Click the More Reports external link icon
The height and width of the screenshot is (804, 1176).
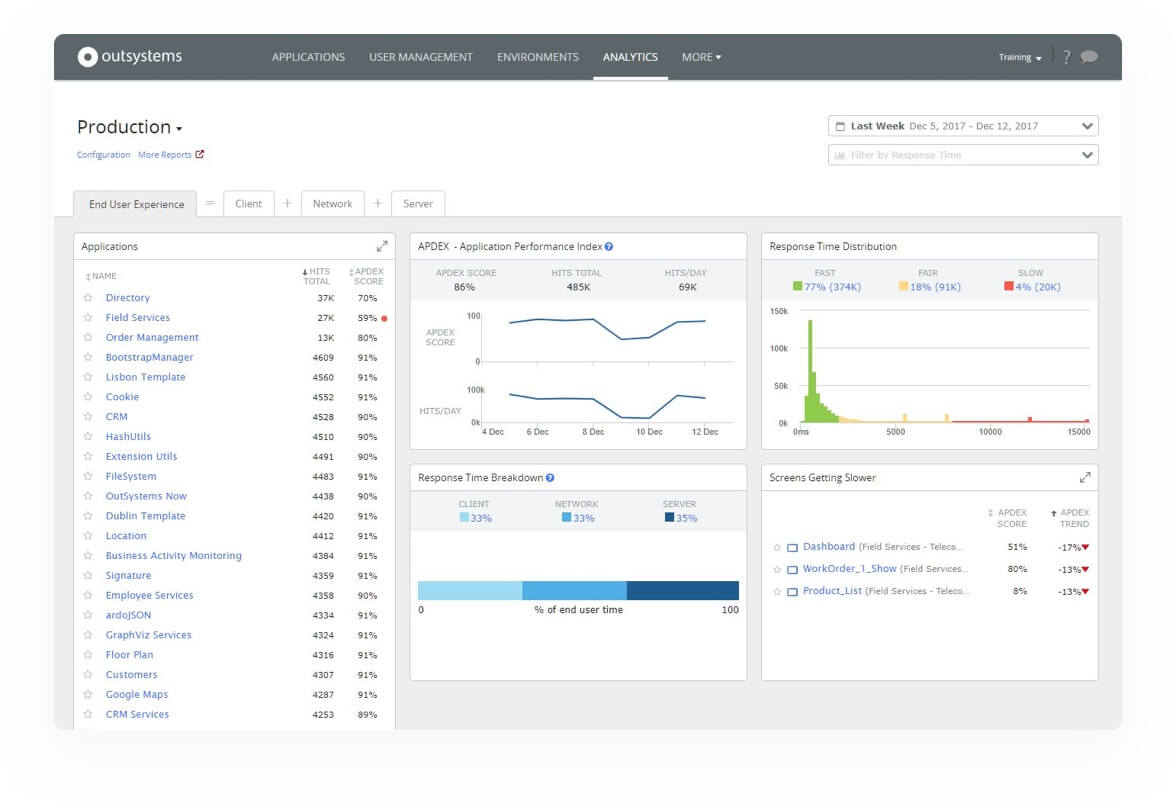tap(200, 154)
